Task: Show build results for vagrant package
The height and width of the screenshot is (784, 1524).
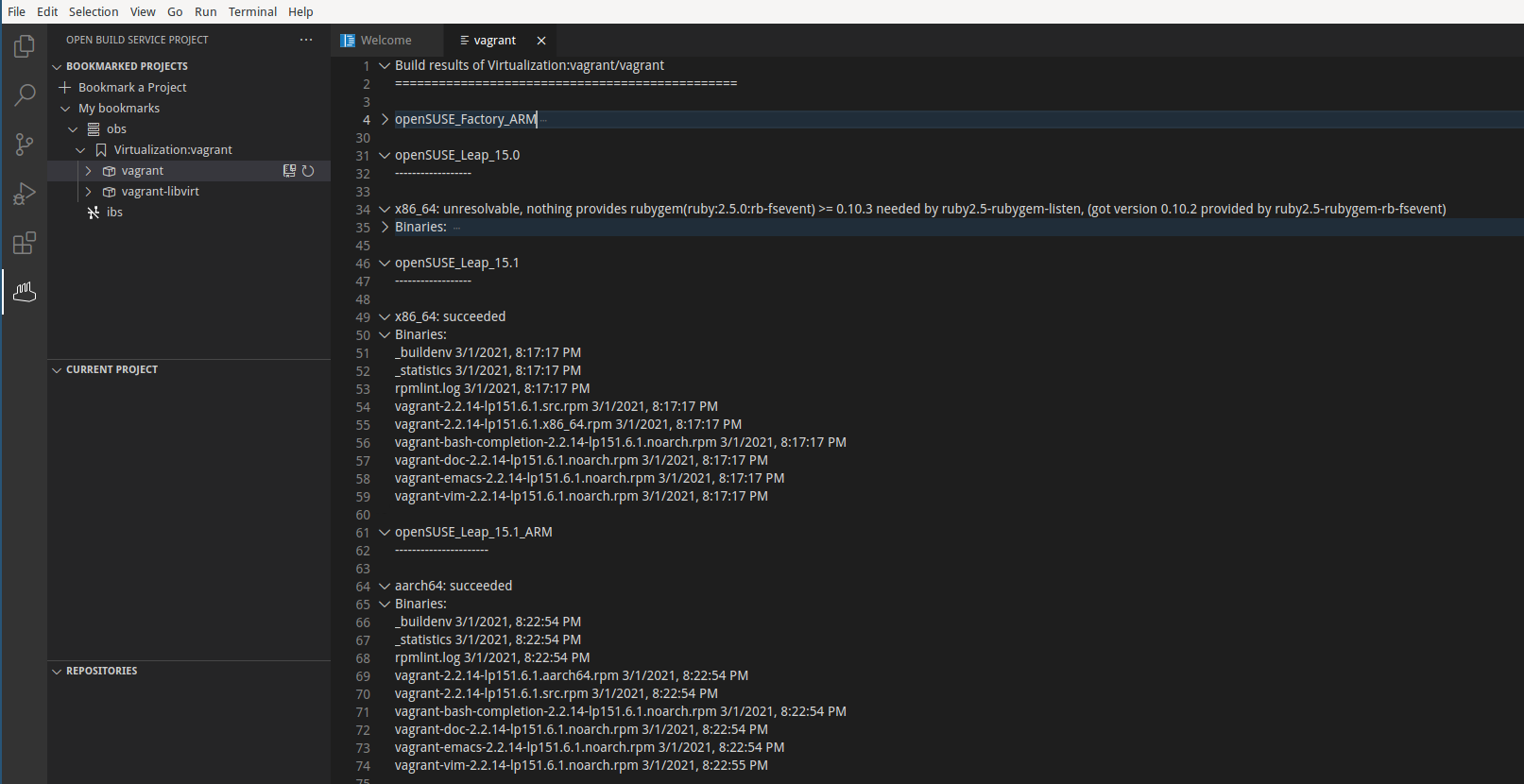Action: [290, 171]
